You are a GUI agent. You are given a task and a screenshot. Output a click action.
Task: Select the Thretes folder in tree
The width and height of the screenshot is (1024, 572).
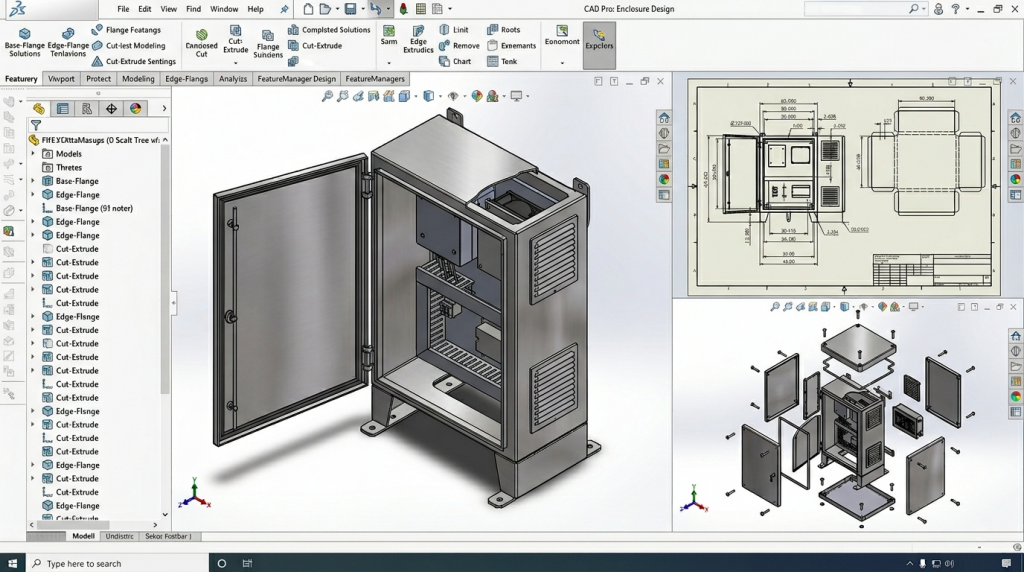(69, 168)
